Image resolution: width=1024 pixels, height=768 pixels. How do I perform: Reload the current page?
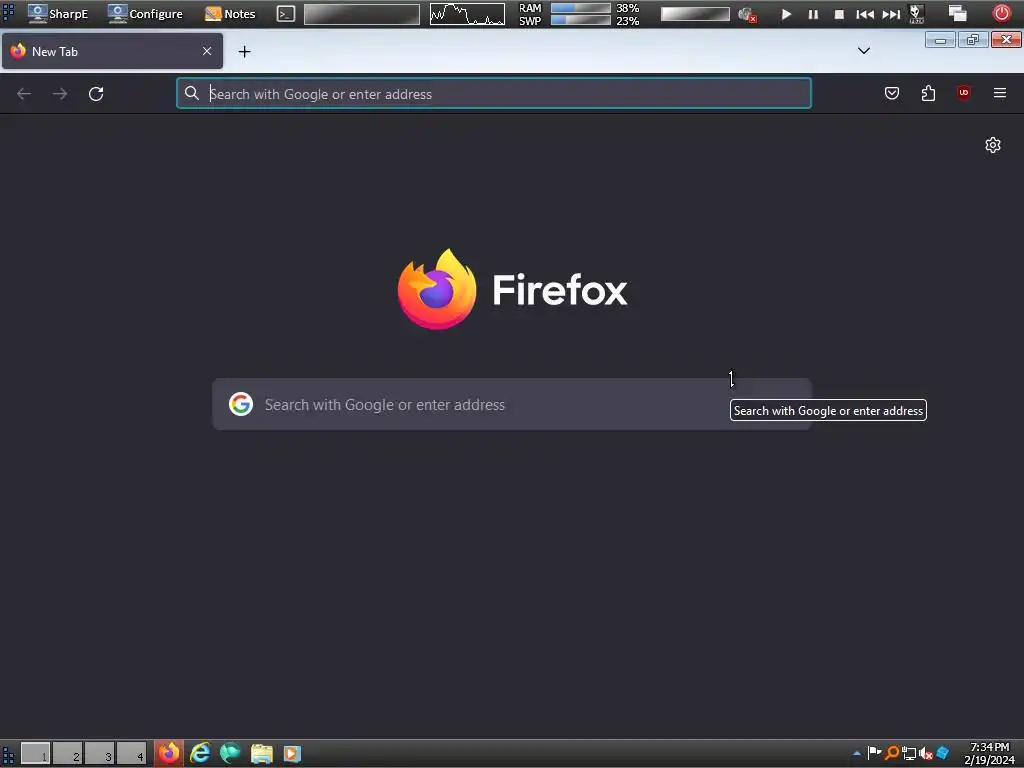click(x=96, y=93)
